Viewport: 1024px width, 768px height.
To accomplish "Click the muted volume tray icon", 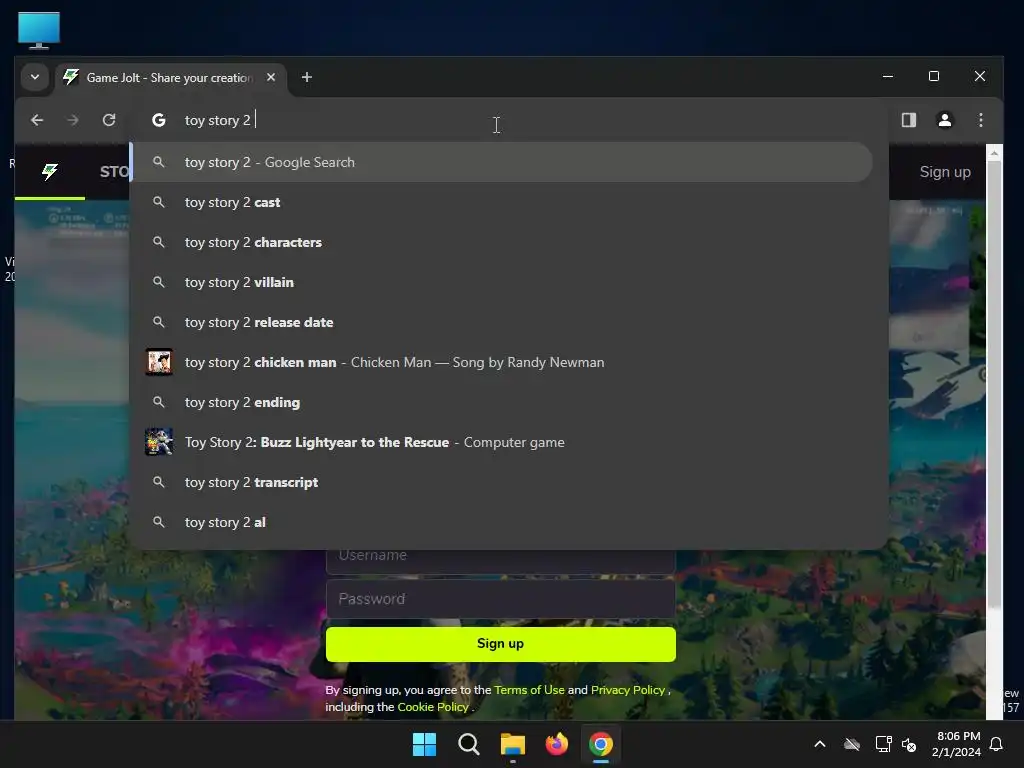I will pos(908,744).
